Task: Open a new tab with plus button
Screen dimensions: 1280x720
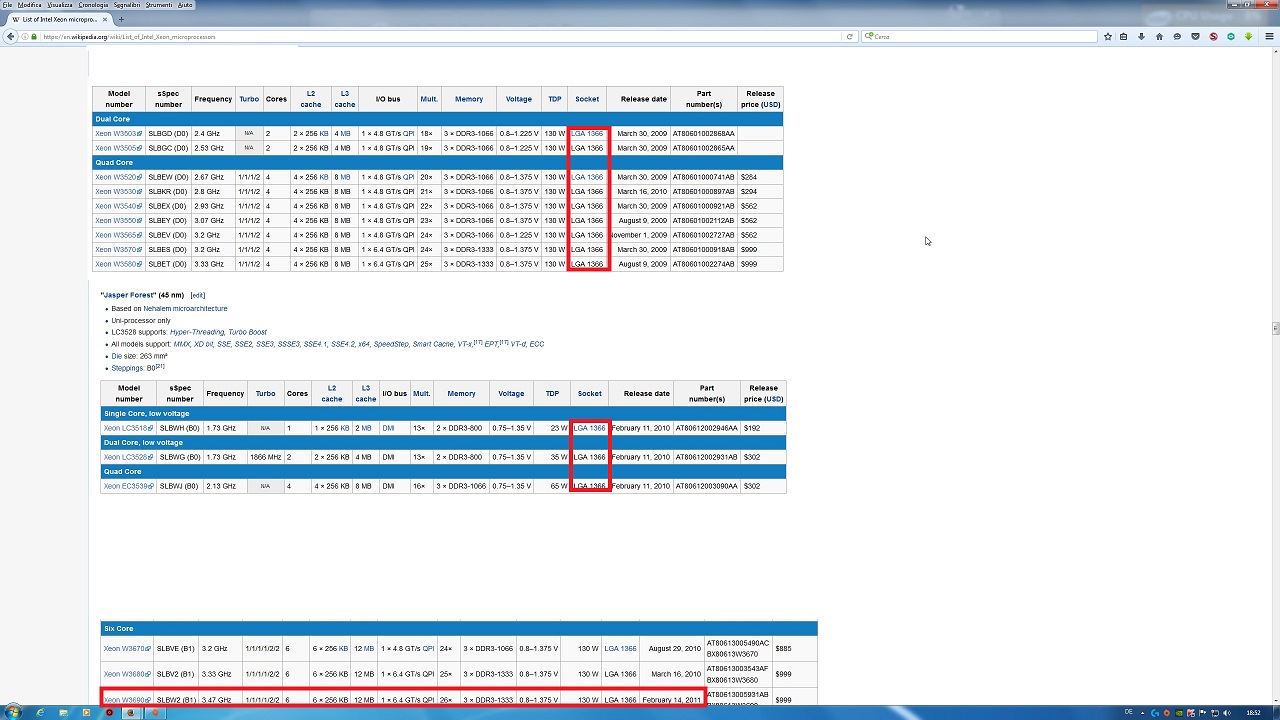Action: 121,19
